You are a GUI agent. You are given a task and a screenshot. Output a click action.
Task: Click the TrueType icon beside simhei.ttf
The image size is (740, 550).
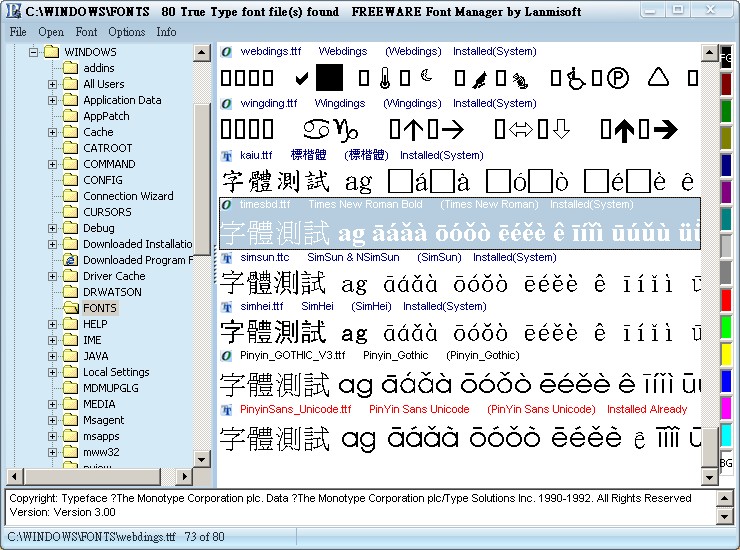click(x=227, y=306)
